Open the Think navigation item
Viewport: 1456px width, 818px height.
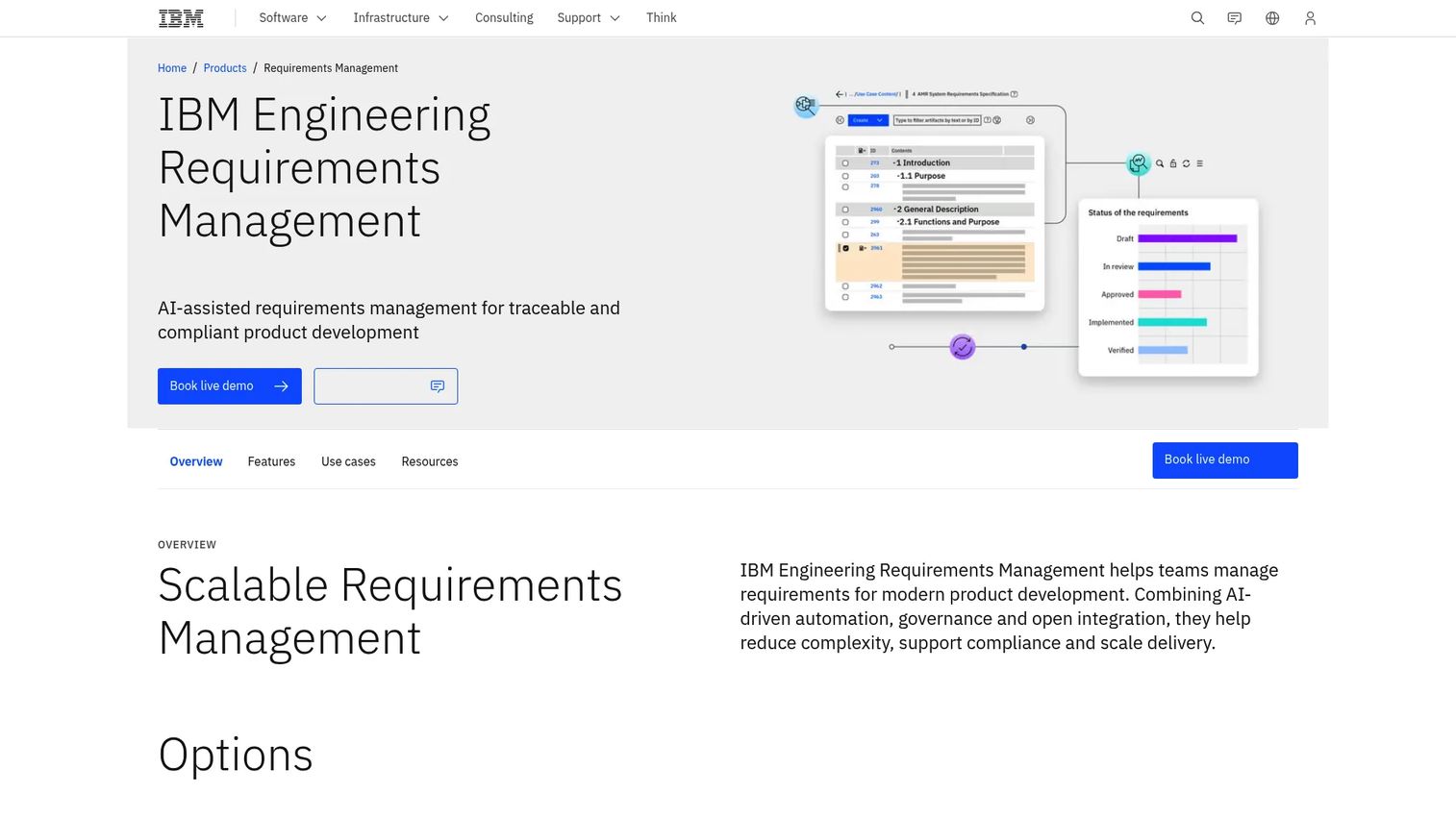tap(662, 18)
